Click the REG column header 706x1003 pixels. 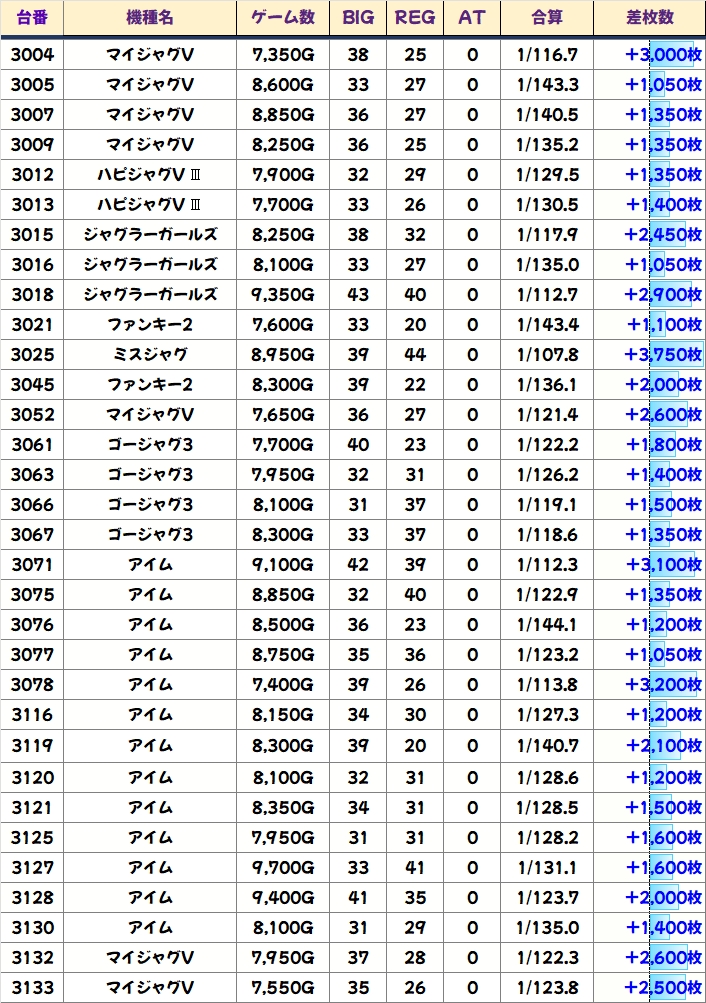[x=414, y=17]
